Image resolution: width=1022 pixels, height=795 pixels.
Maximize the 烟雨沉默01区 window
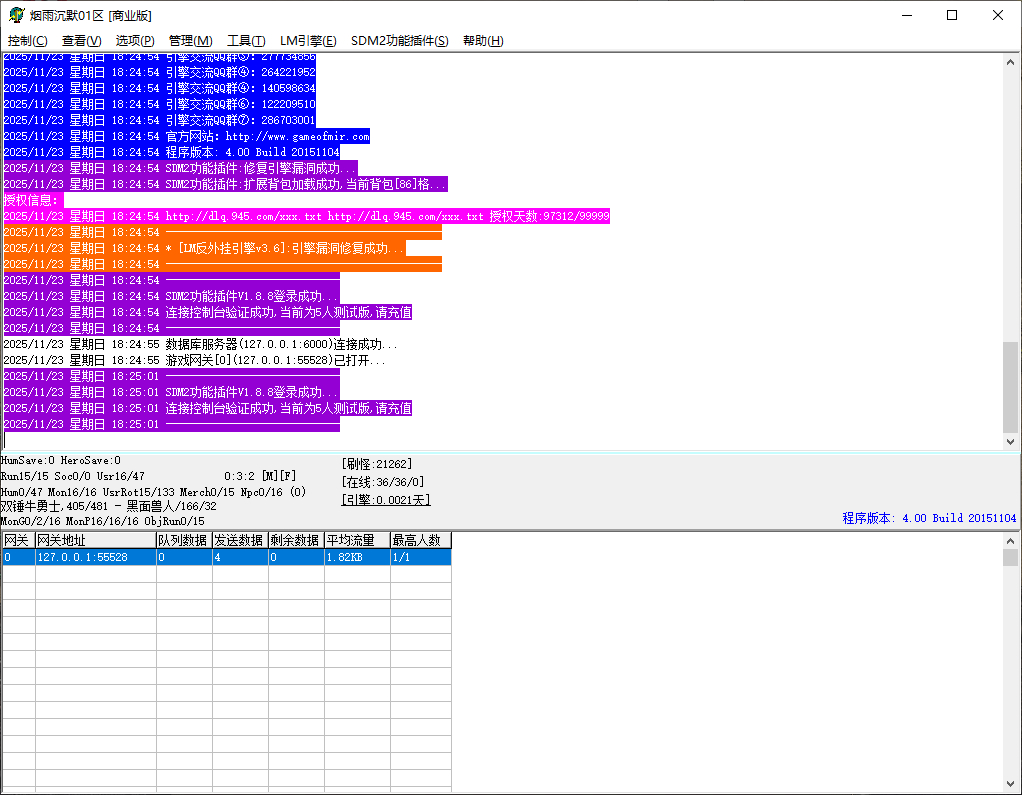951,15
